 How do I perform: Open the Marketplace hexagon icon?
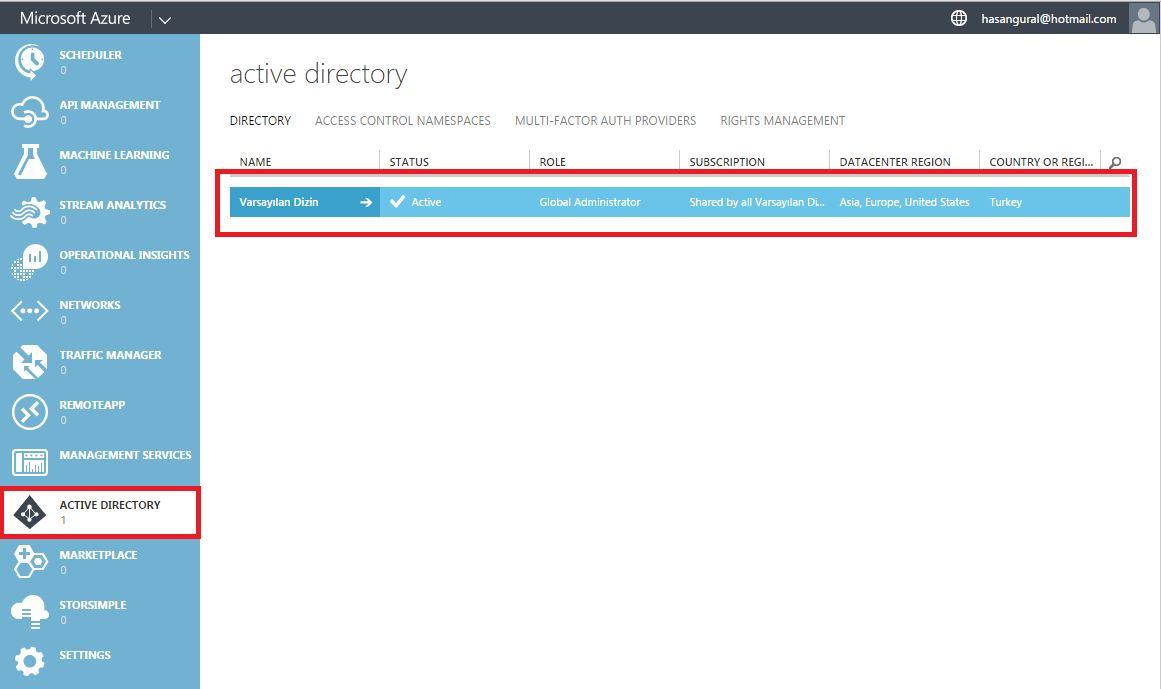pos(30,562)
